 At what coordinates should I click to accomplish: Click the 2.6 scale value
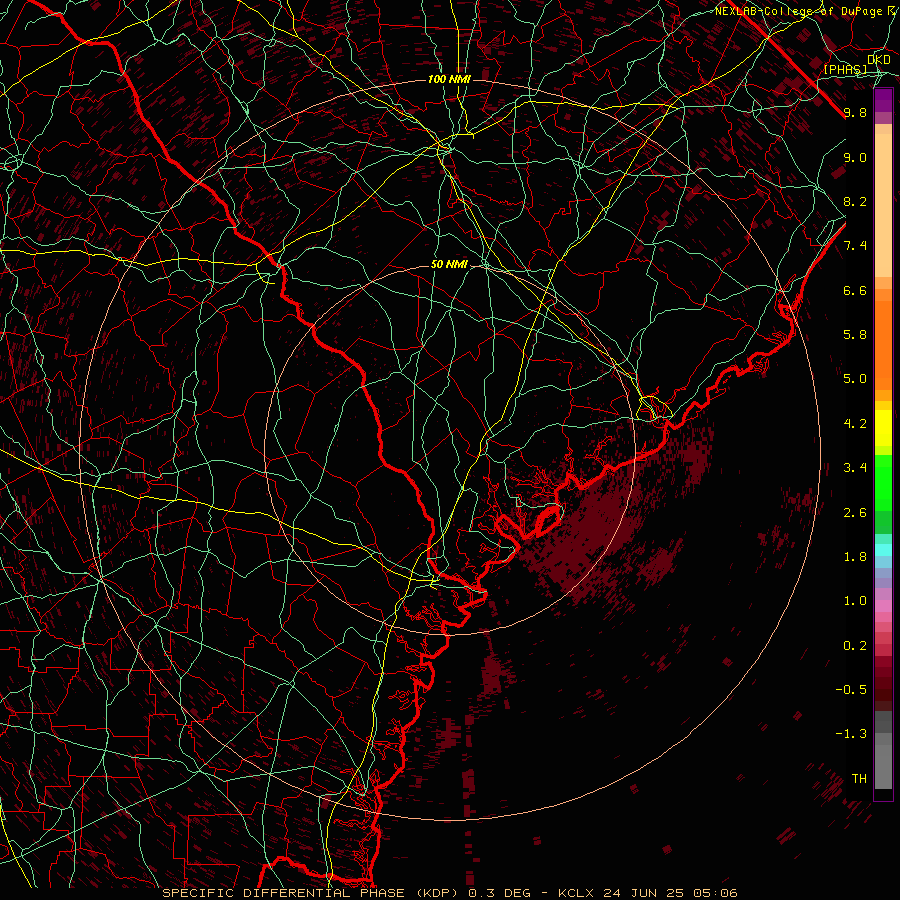855,513
